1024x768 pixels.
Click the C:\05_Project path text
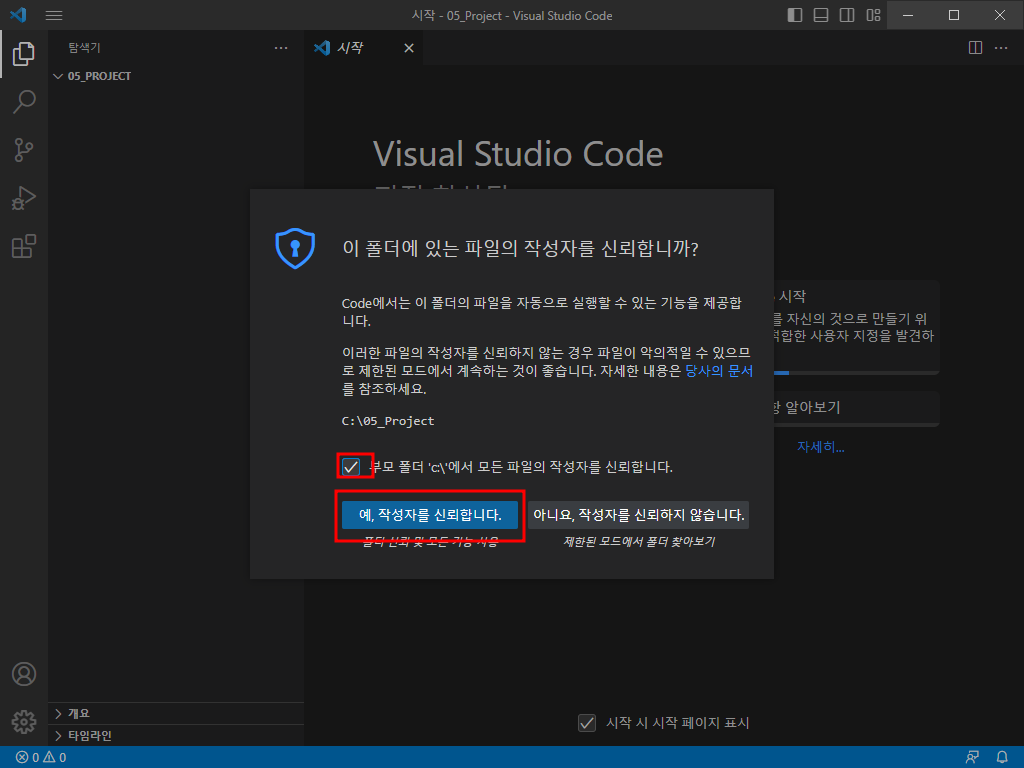(x=388, y=421)
